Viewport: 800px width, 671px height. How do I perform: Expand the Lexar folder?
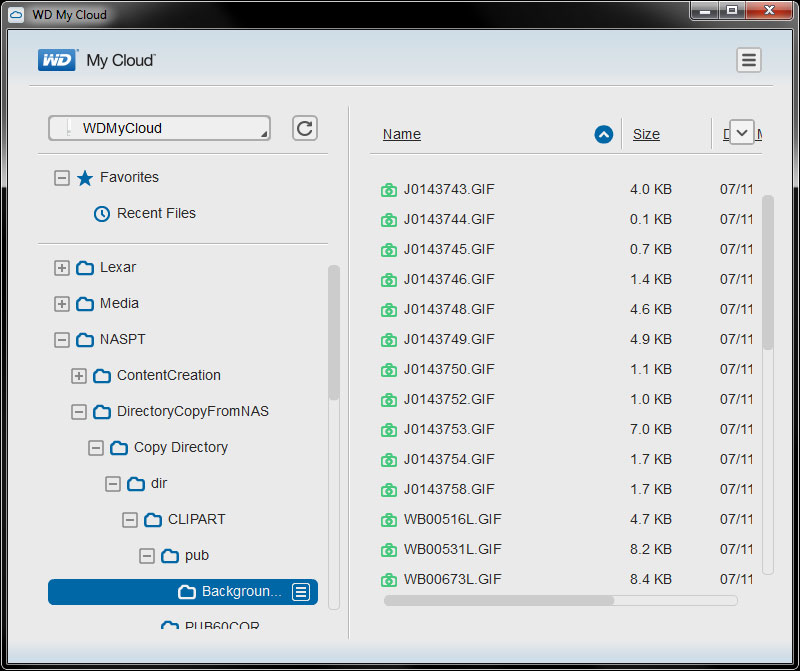click(62, 268)
